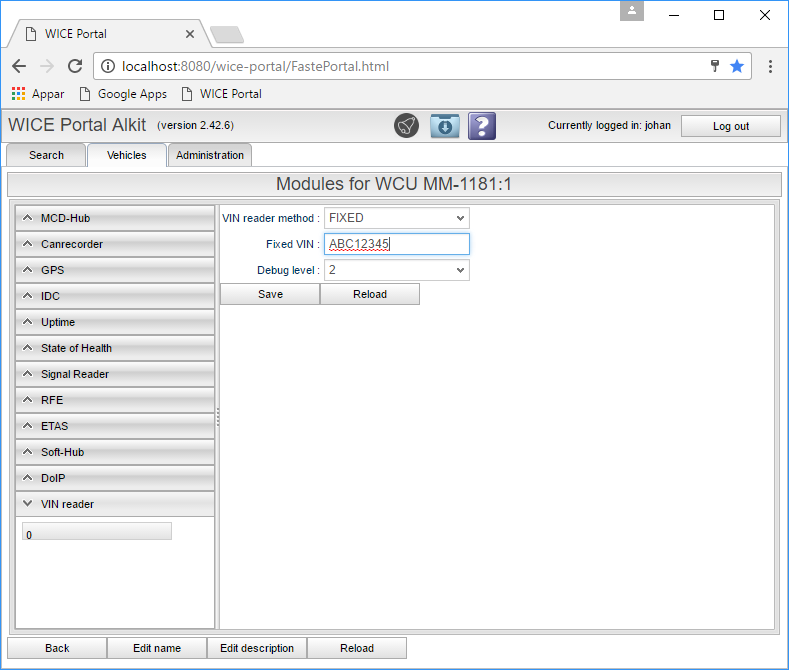Image resolution: width=789 pixels, height=670 pixels.
Task: Reload page using browser refresh icon
Action: click(75, 66)
